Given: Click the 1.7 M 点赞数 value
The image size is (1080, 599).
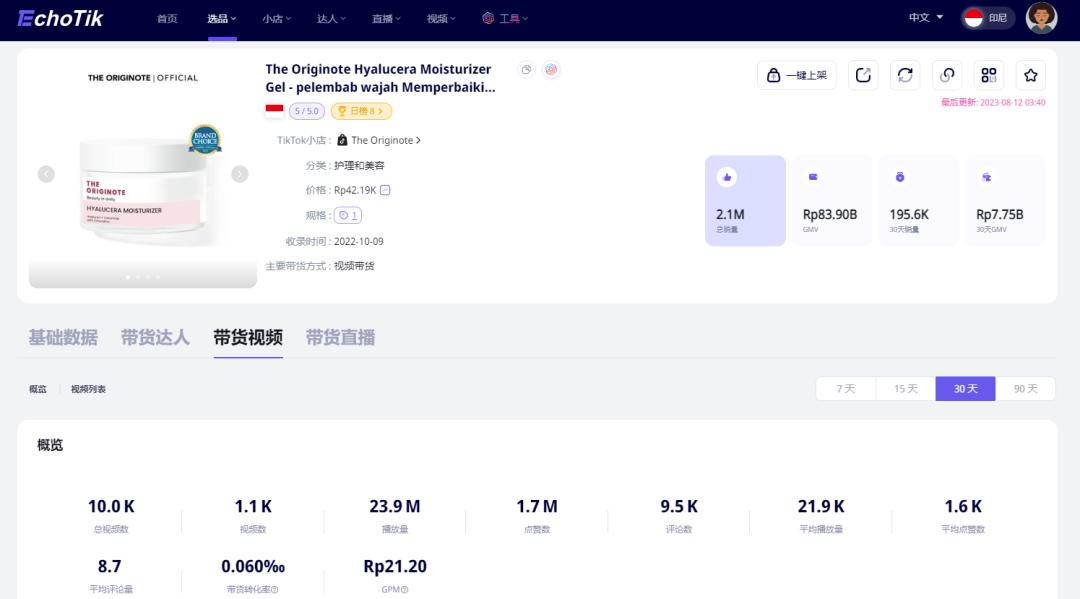Looking at the screenshot, I should tap(537, 507).
